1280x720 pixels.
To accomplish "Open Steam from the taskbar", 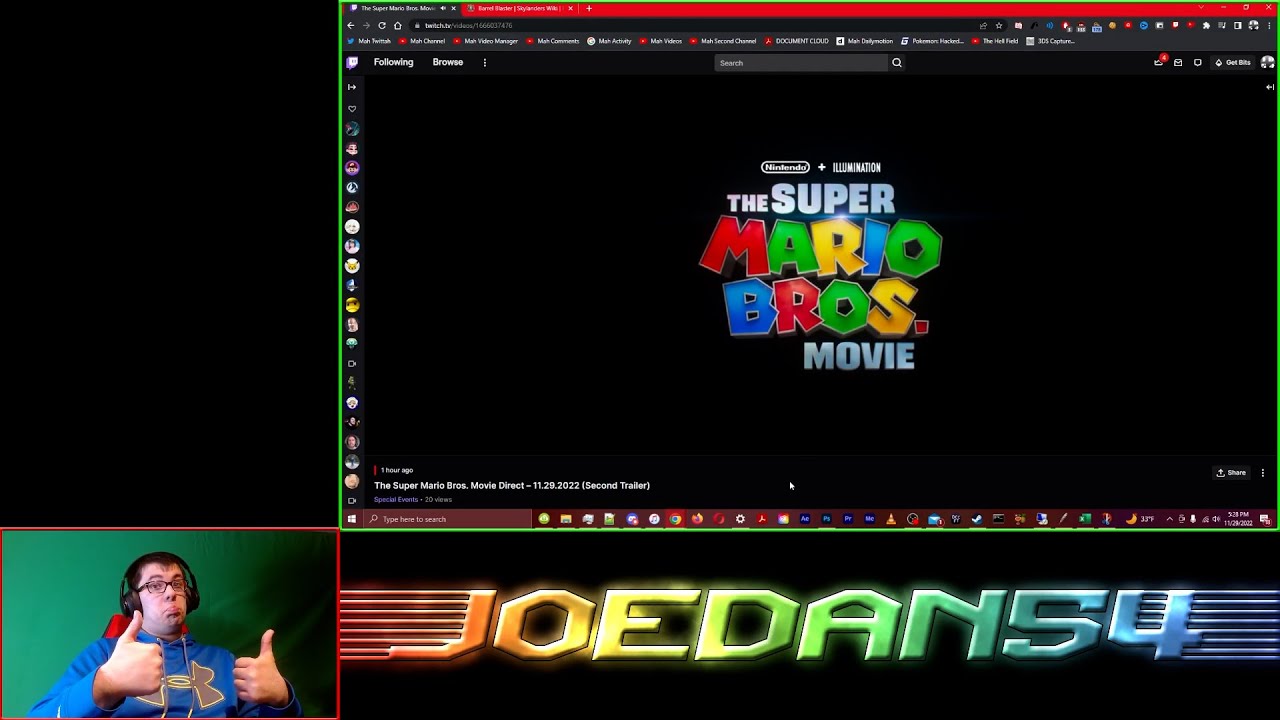I will [x=977, y=519].
